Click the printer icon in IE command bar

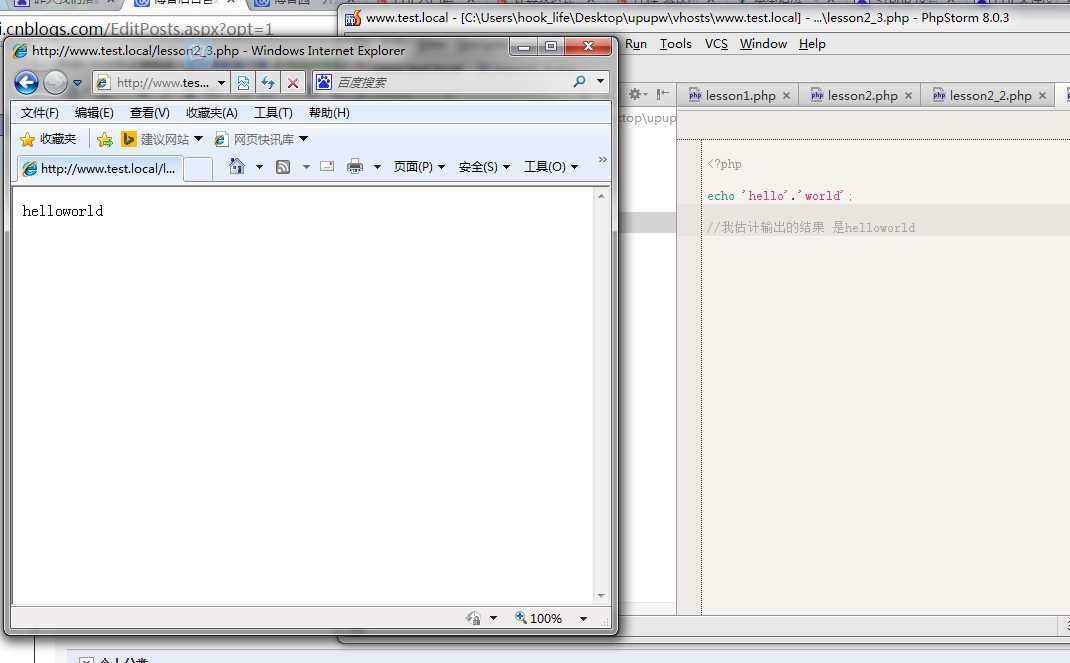[355, 166]
